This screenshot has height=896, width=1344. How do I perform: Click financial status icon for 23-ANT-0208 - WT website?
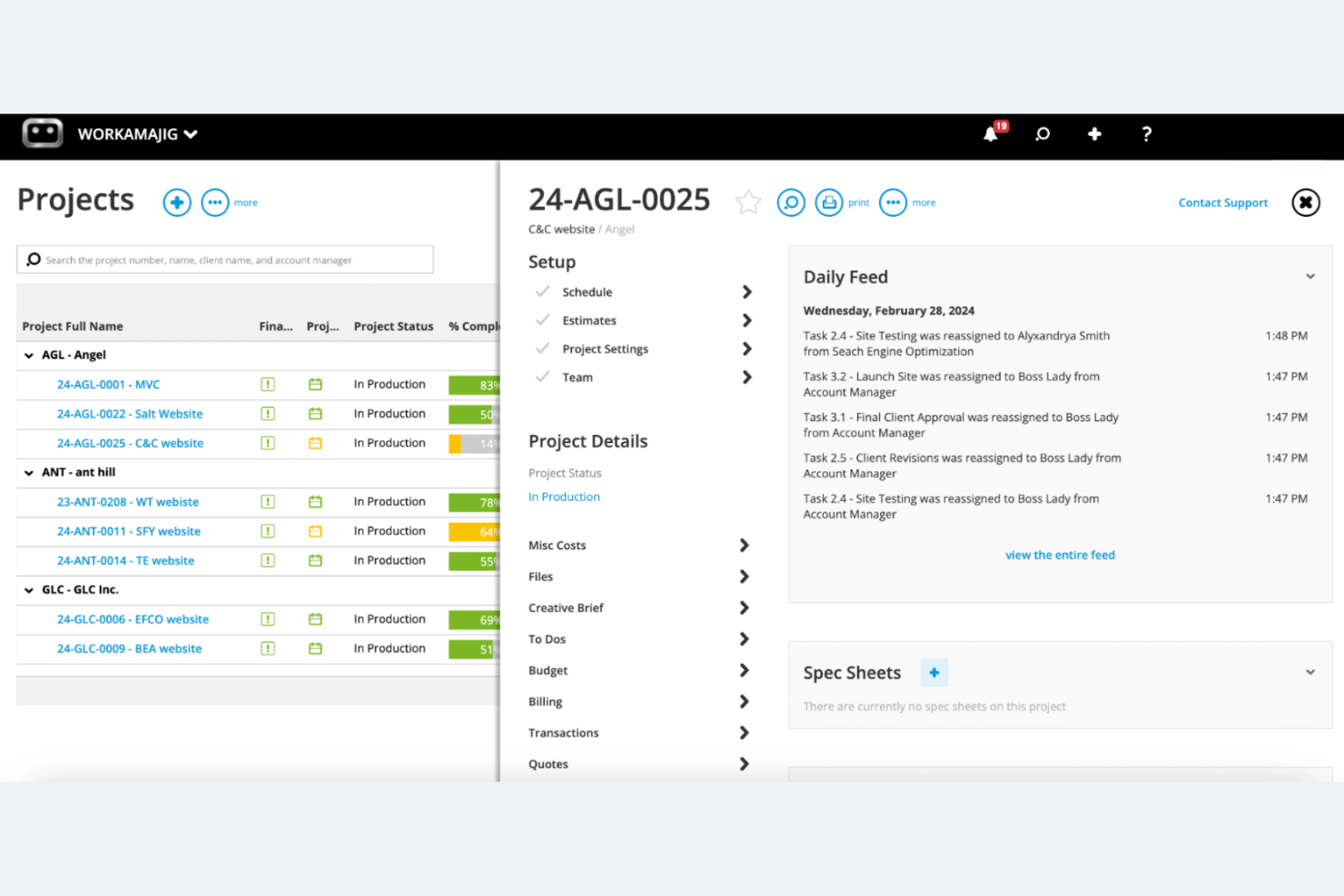268,502
